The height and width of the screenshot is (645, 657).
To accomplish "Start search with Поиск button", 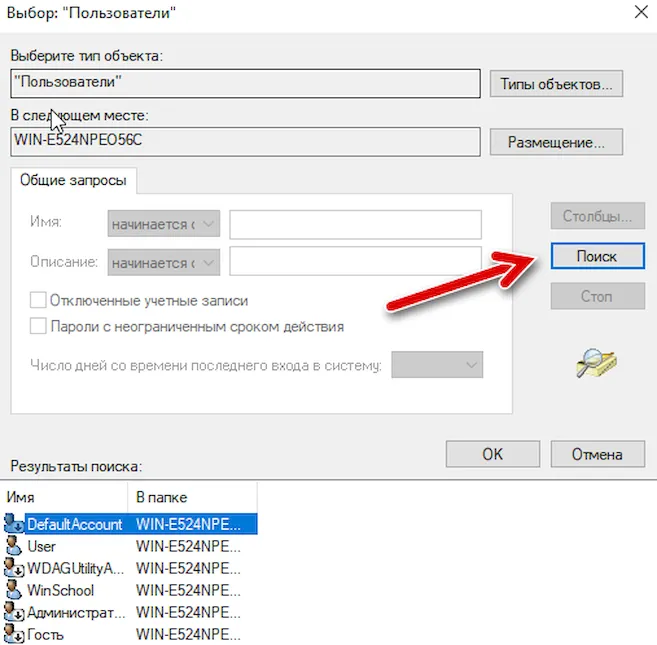I will click(598, 256).
